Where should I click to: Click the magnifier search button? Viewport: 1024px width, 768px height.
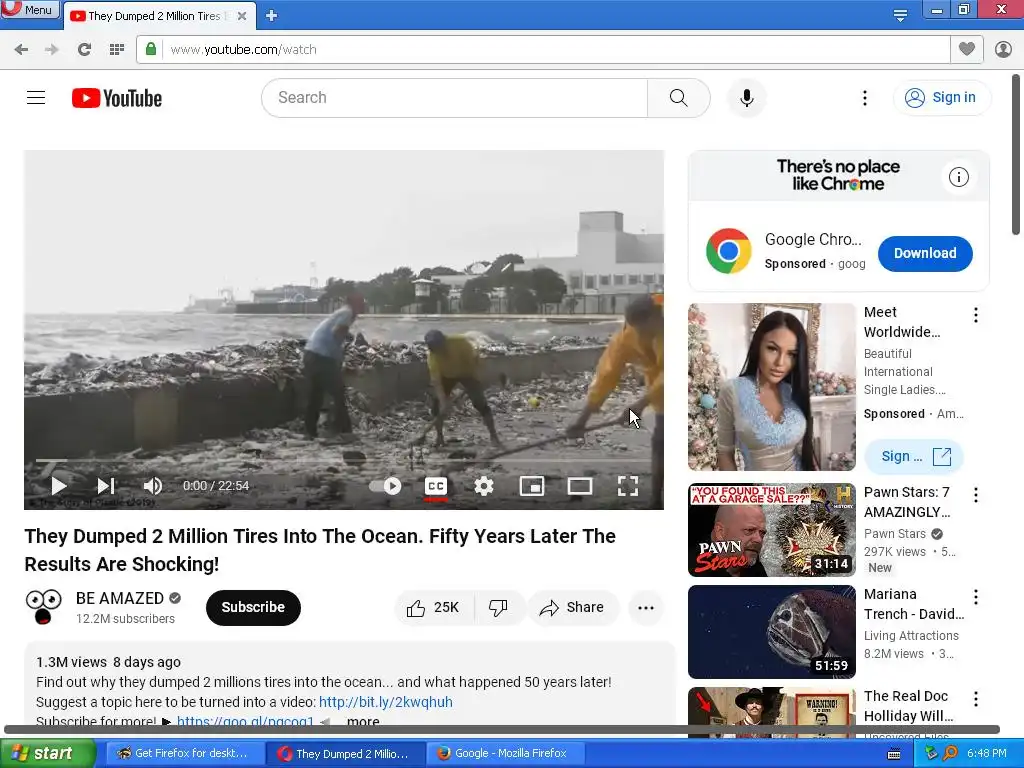pyautogui.click(x=679, y=98)
